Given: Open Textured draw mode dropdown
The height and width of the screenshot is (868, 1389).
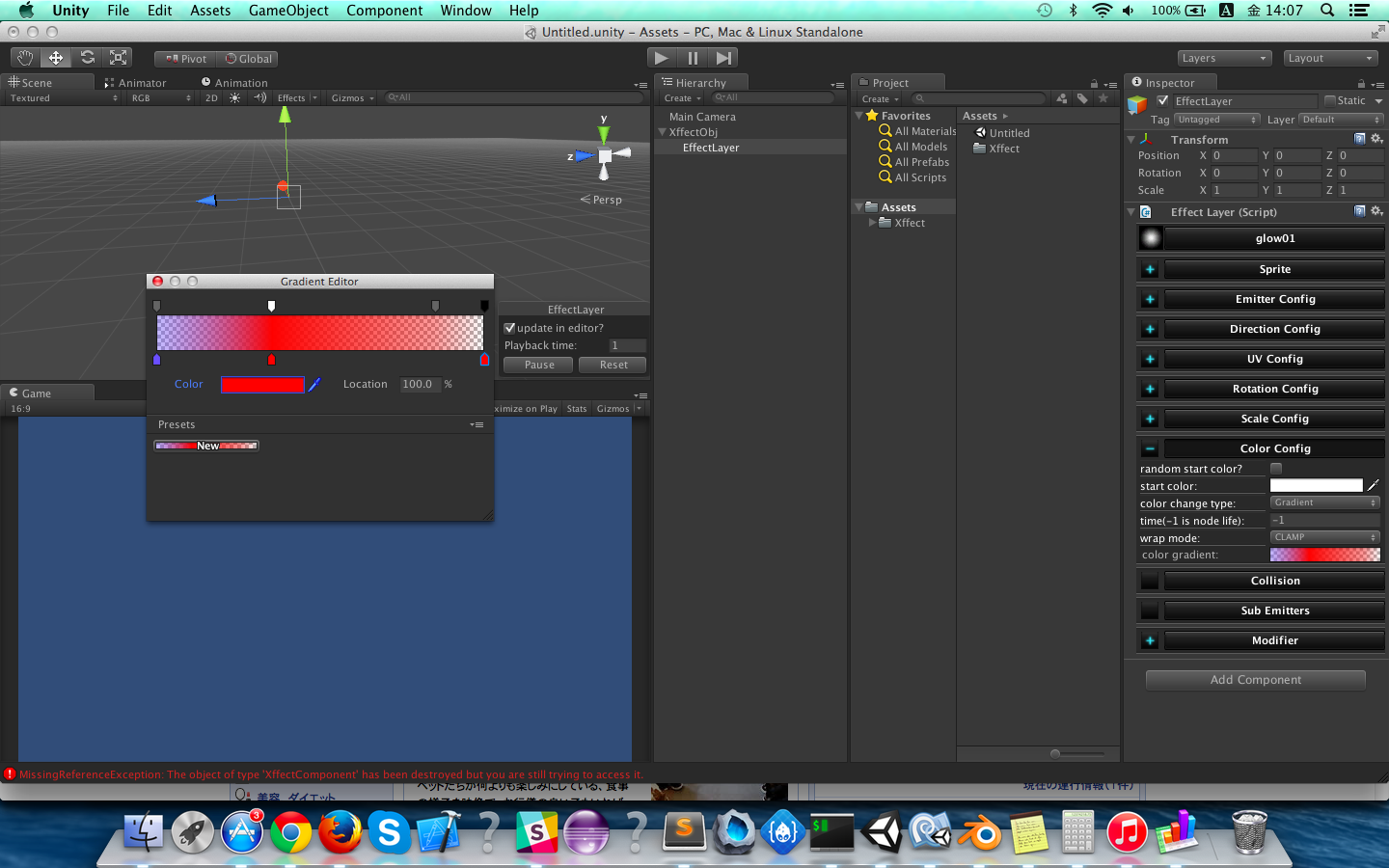Looking at the screenshot, I should coord(64,98).
